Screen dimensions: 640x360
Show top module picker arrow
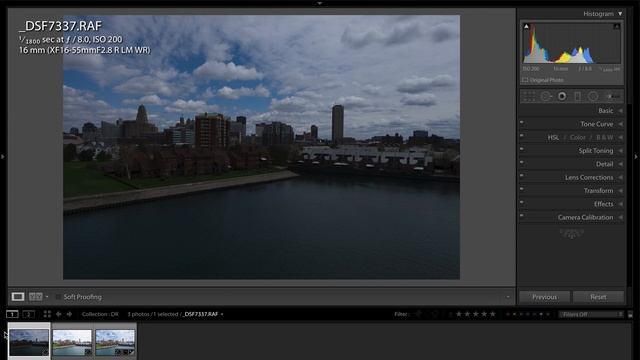coord(320,3)
